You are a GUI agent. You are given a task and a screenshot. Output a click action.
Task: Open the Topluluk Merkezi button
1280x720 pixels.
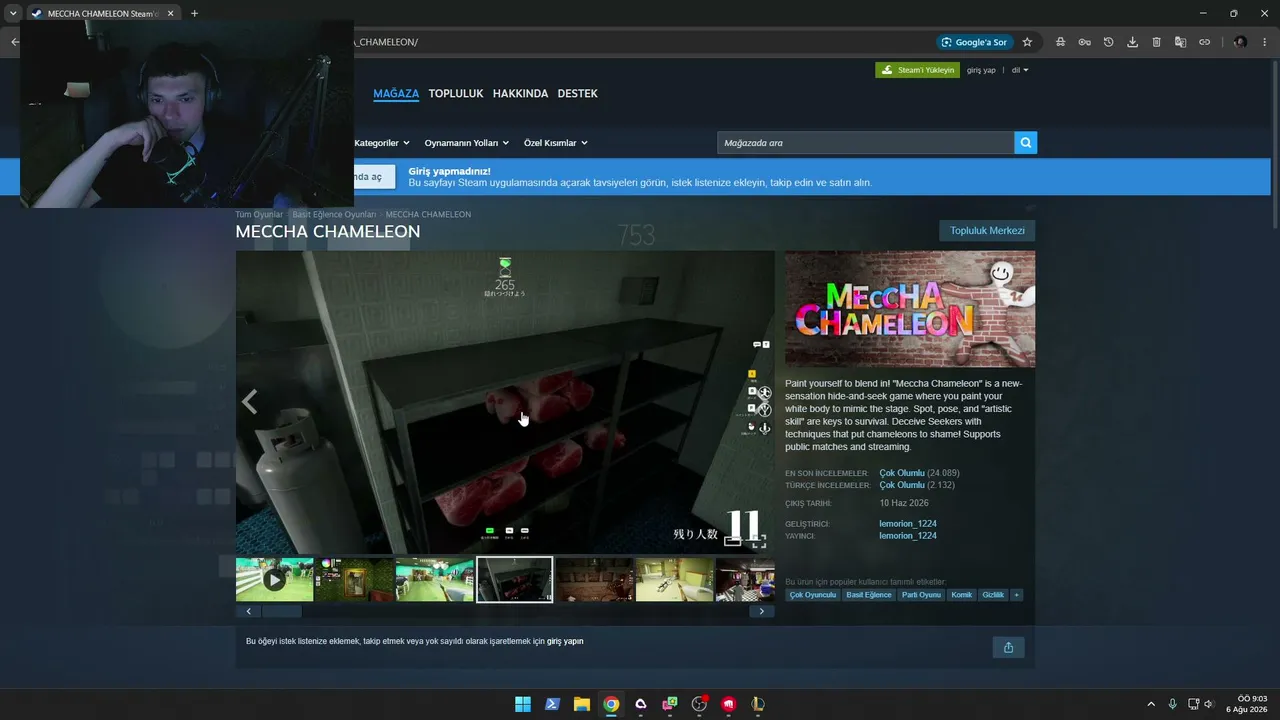tap(987, 231)
